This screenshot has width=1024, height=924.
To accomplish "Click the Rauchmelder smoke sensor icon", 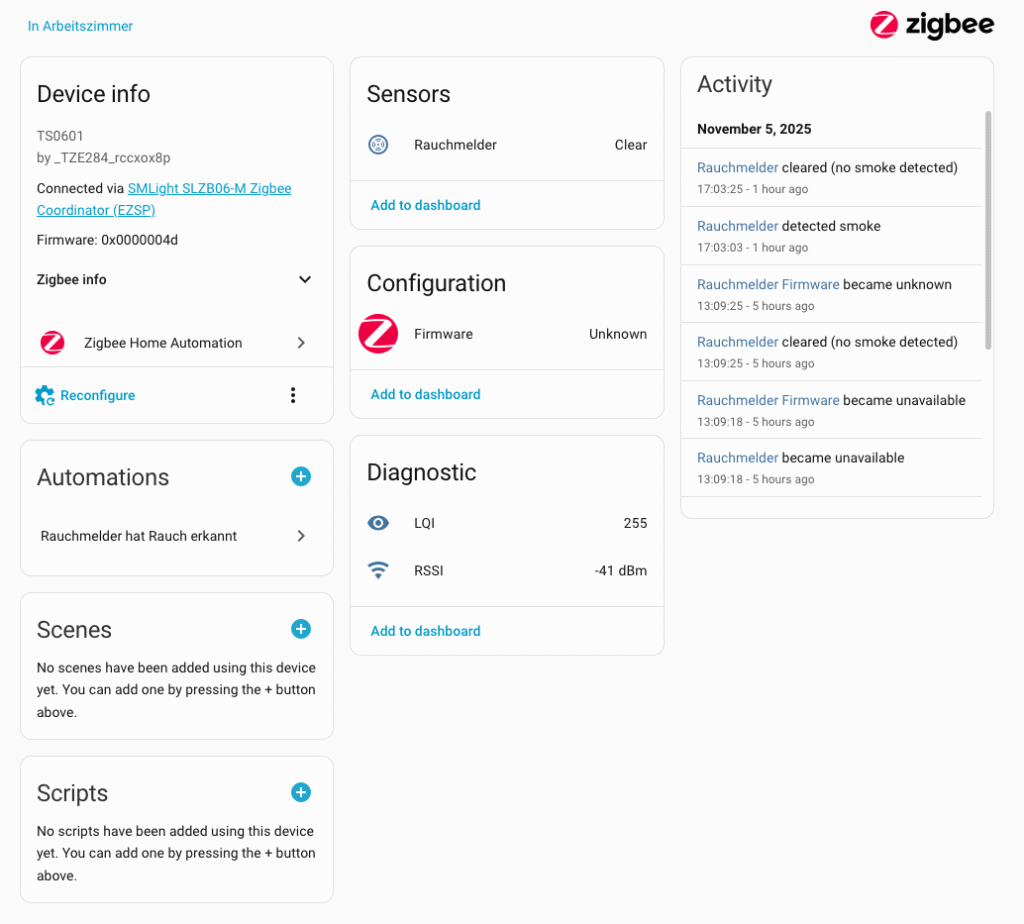I will click(x=378, y=145).
